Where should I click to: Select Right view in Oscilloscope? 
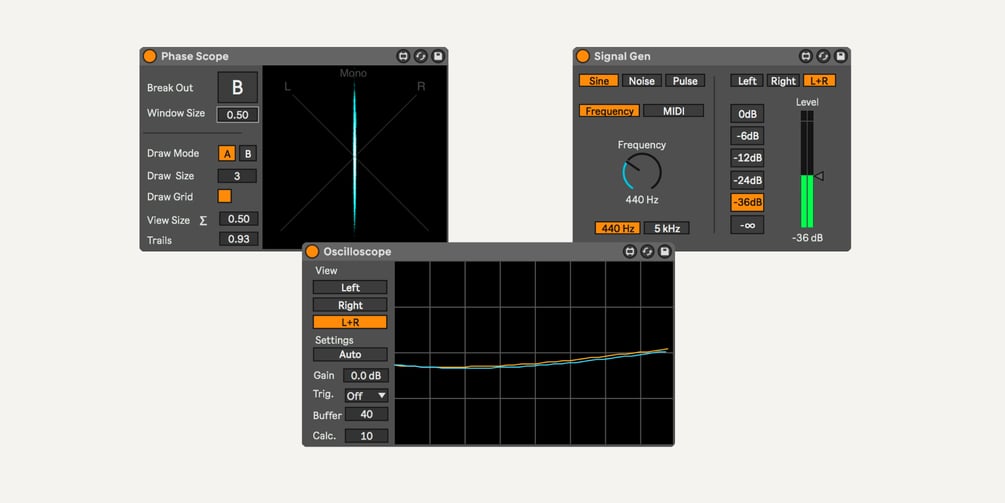point(350,305)
